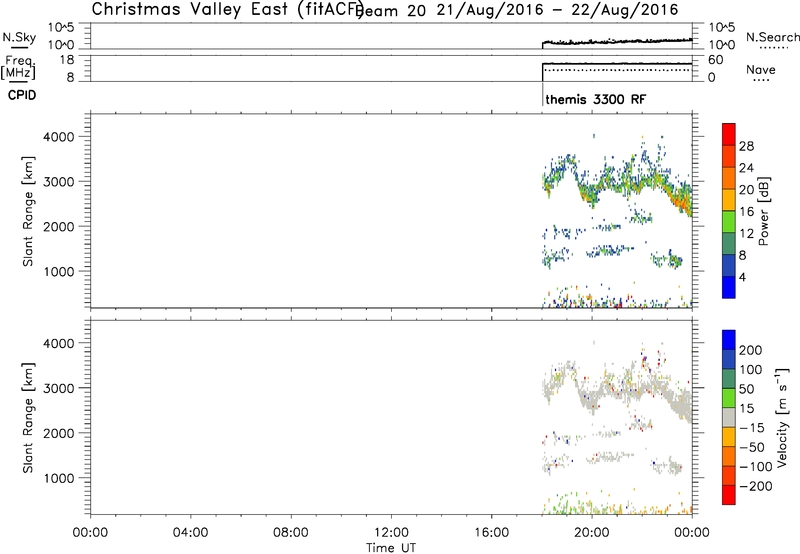Image resolution: width=800 pixels, height=554 pixels.
Task: Click the 08:00 time tick label
Action: [290, 533]
